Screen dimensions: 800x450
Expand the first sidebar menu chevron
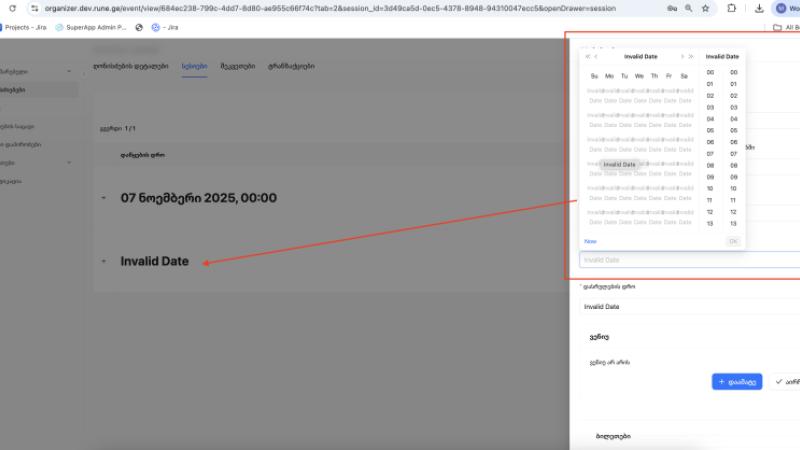[68, 71]
